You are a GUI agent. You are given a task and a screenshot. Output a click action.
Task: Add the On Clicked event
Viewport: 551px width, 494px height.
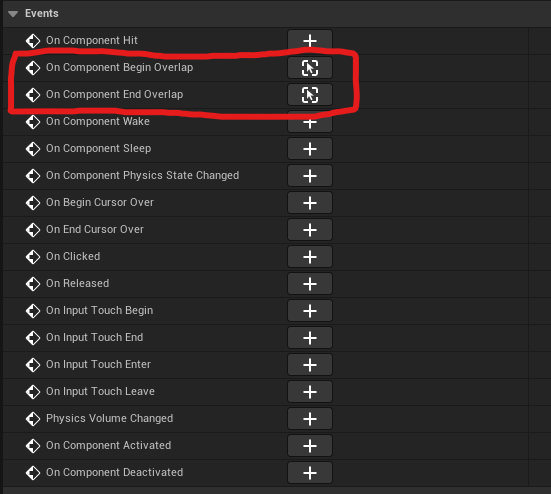[310, 257]
